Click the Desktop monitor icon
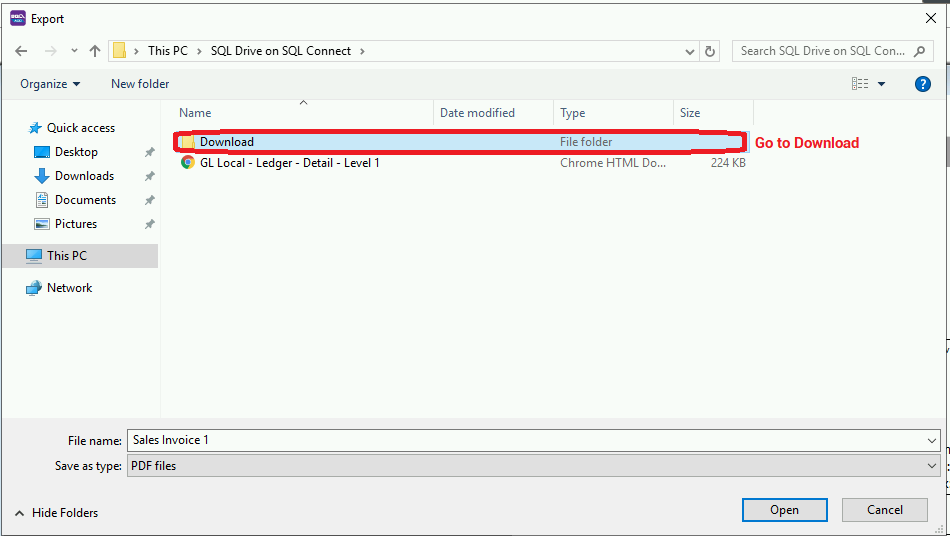Image resolution: width=950 pixels, height=536 pixels. coord(42,152)
